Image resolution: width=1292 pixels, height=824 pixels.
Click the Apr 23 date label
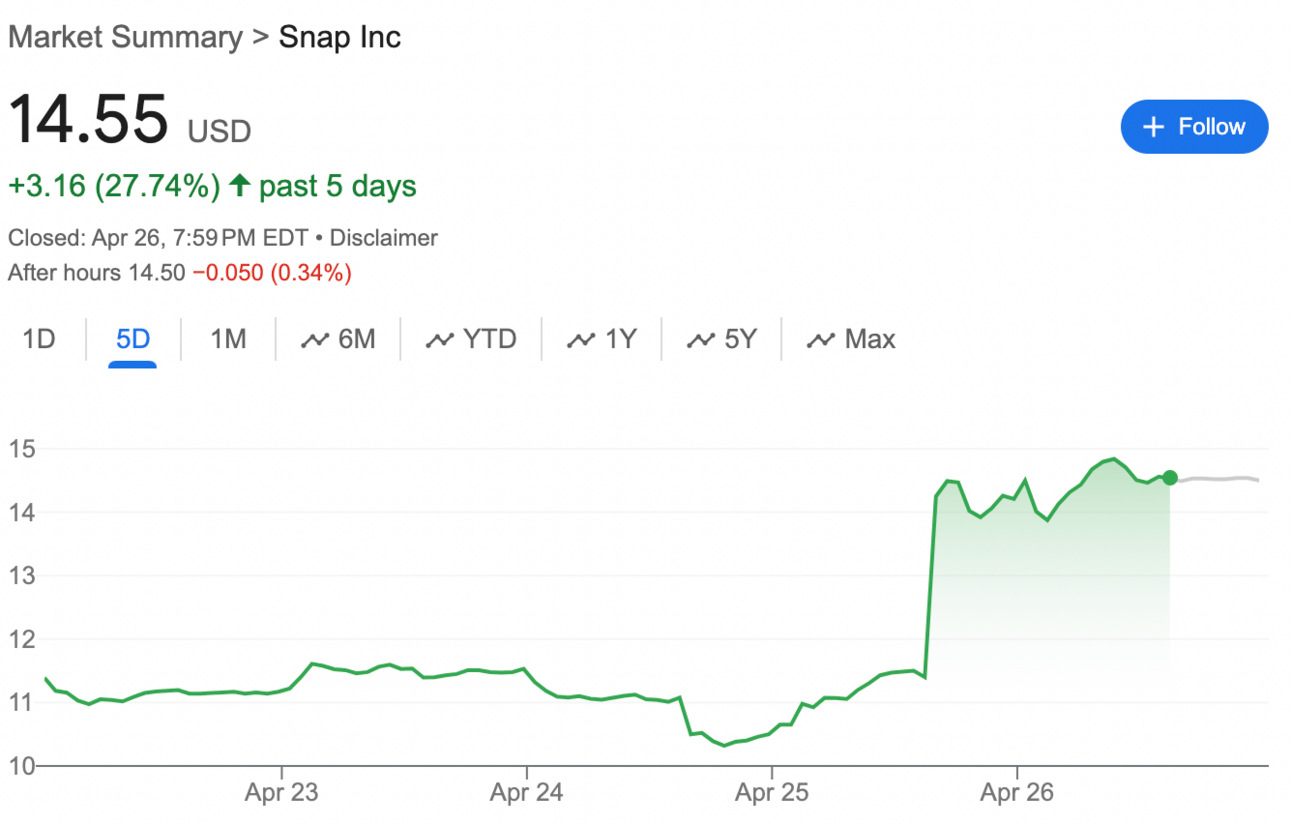tap(282, 793)
